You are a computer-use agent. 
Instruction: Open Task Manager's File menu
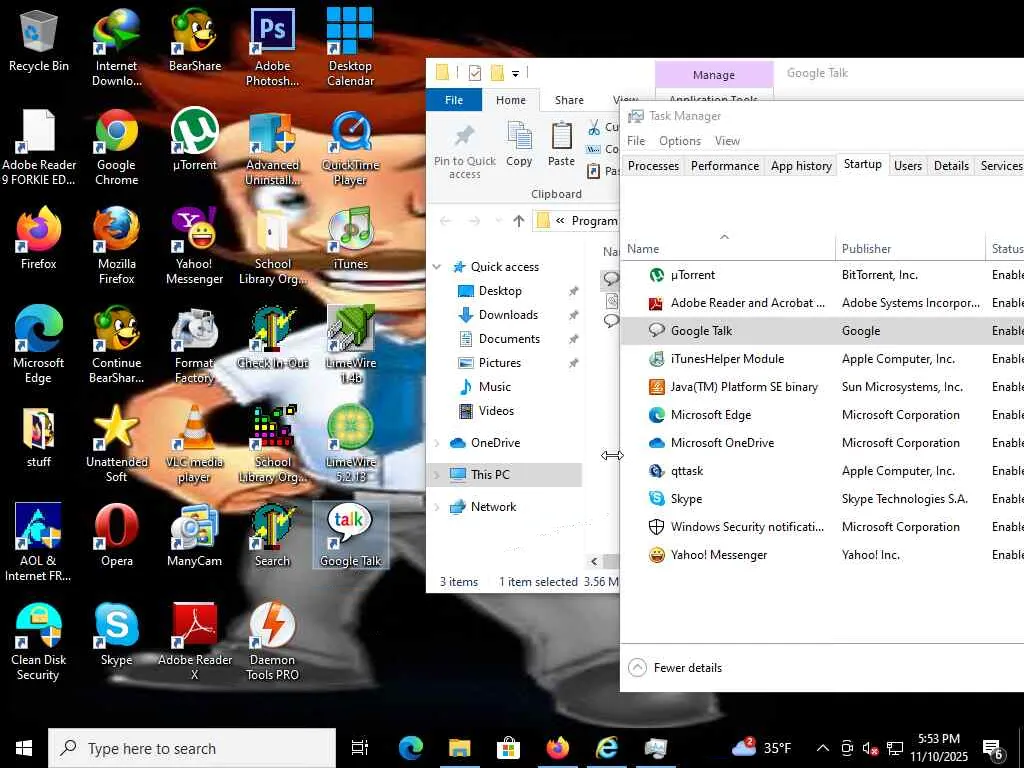(636, 141)
